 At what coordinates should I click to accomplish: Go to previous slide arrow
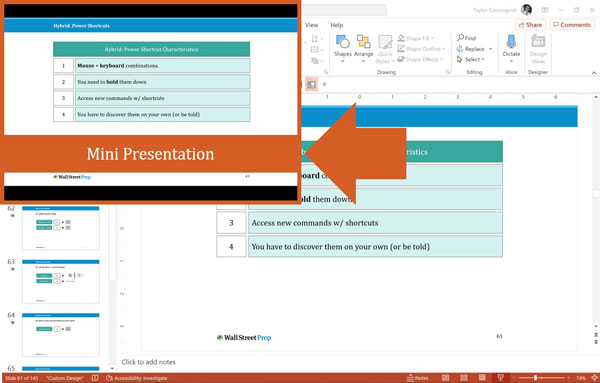point(596,335)
